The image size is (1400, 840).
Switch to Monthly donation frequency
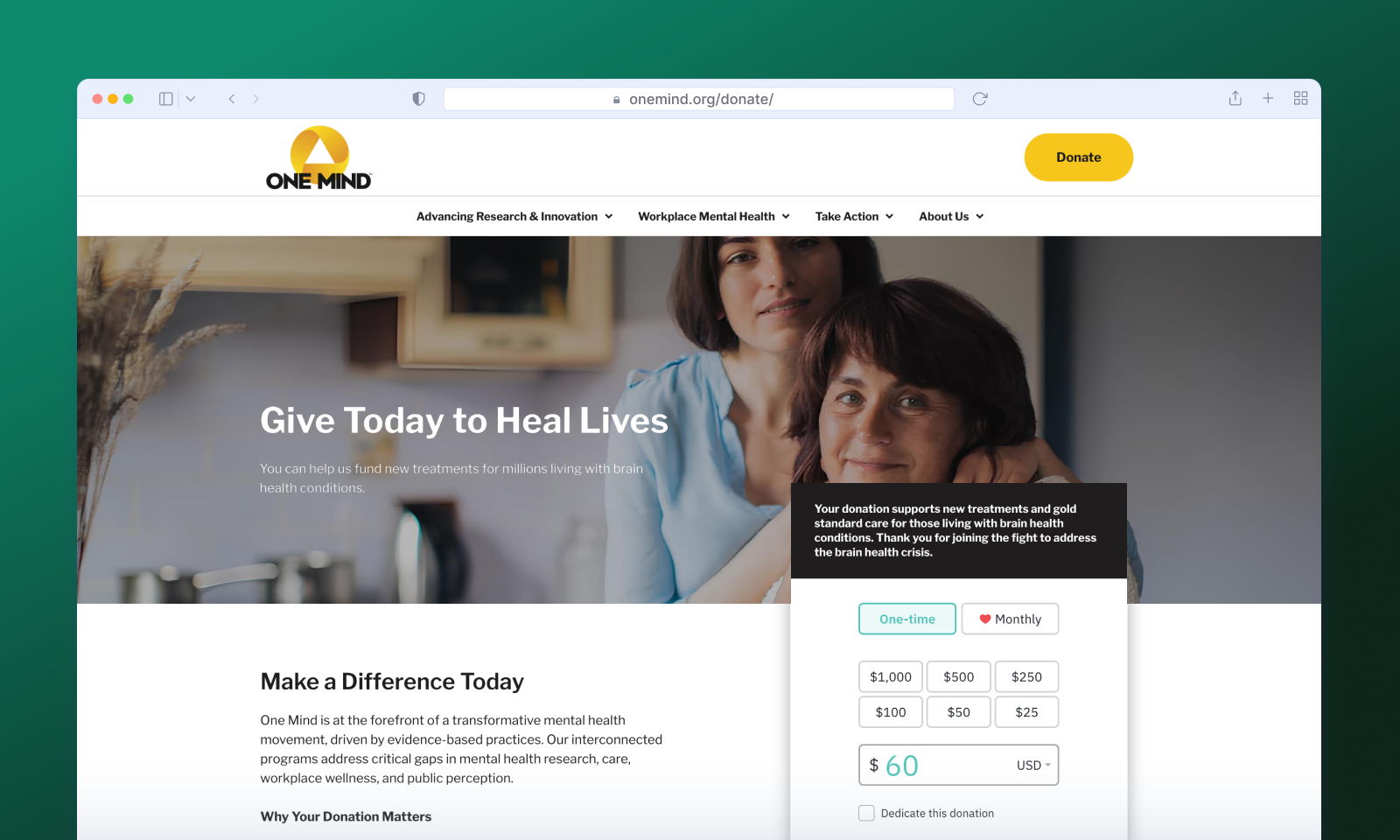(1010, 619)
